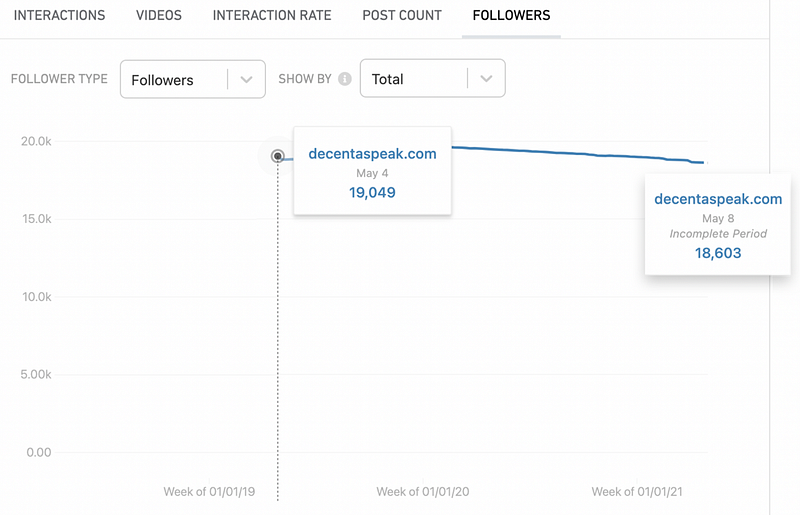Click decentaspeak.com link in May 4 tooltip
800x515 pixels.
(x=372, y=154)
